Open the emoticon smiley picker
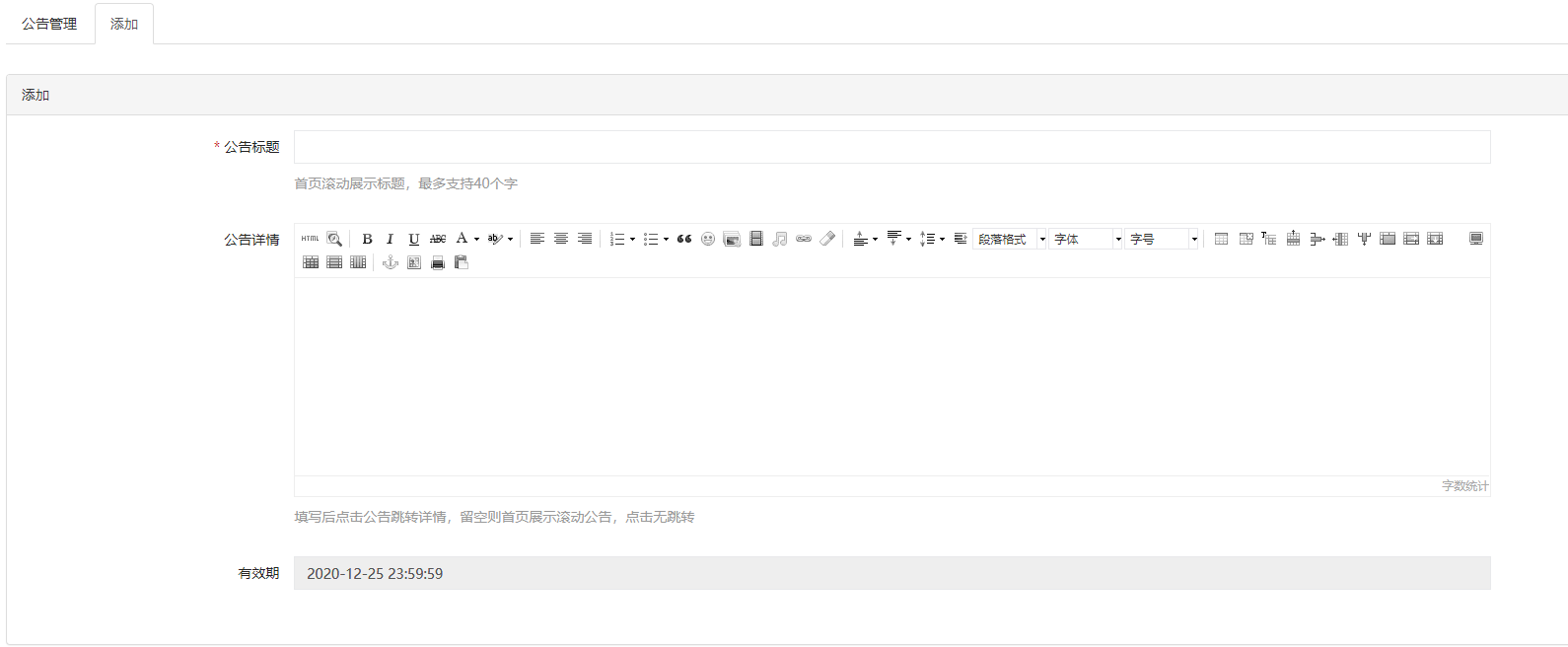 click(708, 239)
